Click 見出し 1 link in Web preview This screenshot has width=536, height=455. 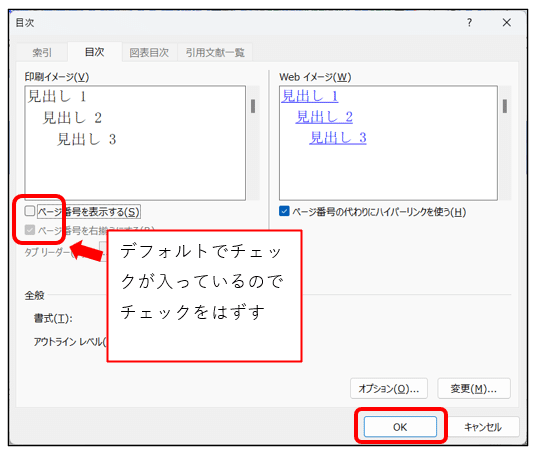coord(310,96)
